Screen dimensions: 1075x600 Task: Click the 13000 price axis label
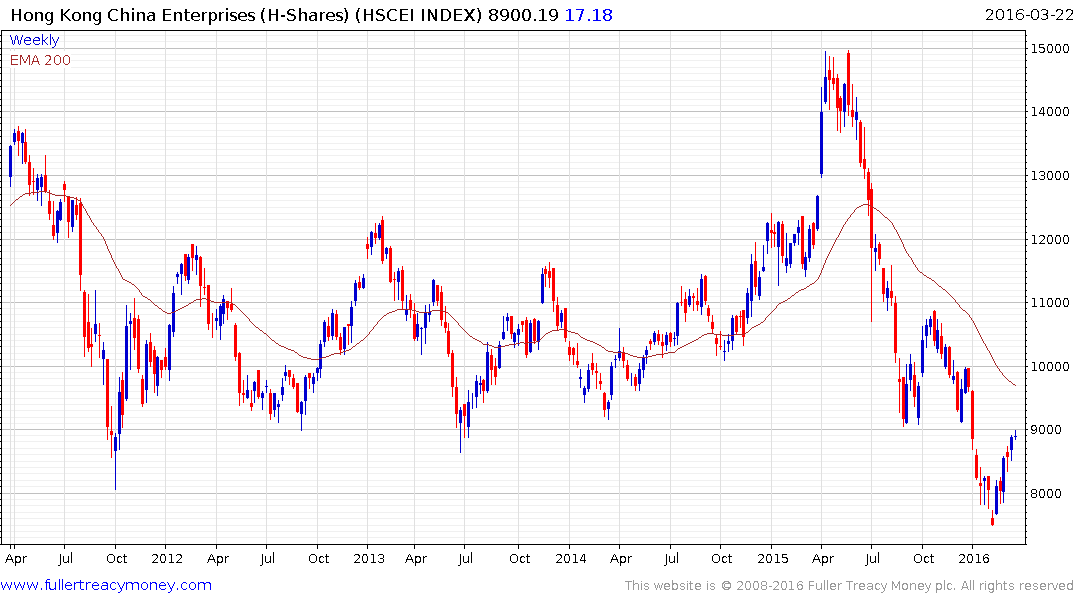(x=1046, y=176)
